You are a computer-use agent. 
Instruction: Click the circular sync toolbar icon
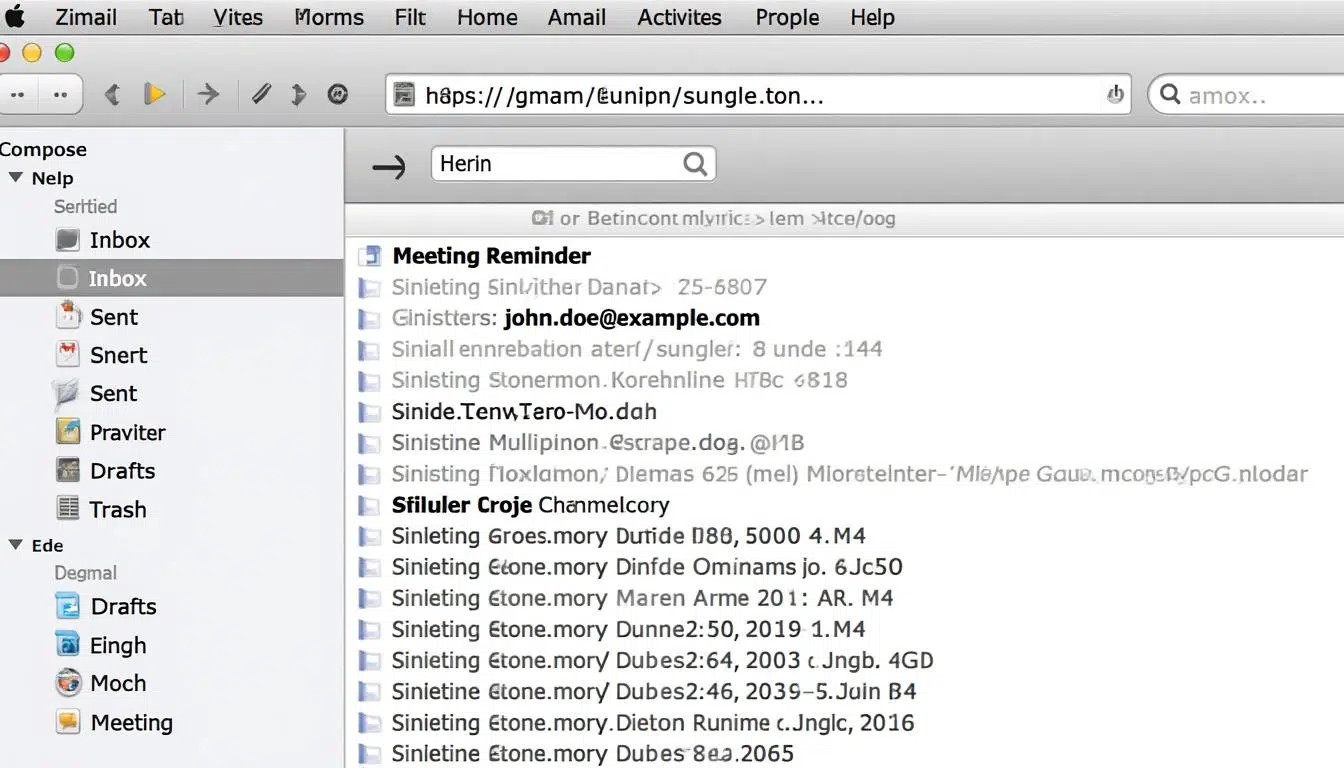tap(338, 94)
